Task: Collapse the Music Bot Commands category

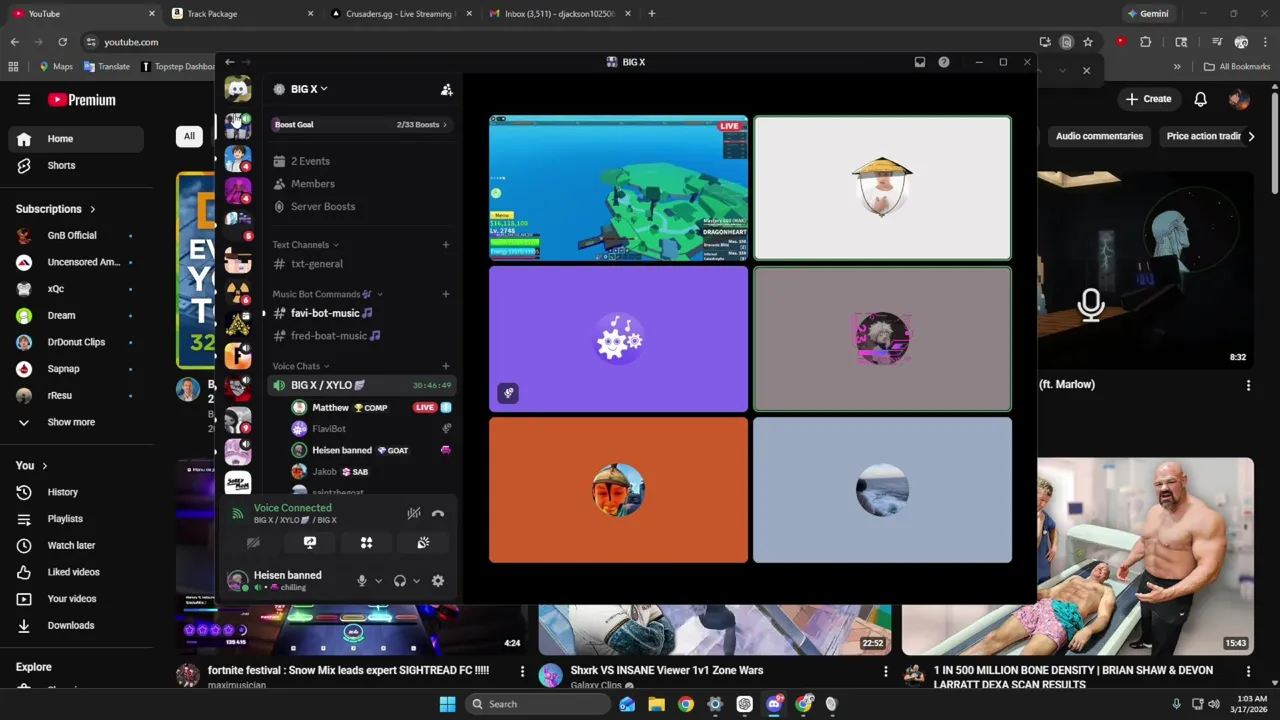Action: coord(327,294)
